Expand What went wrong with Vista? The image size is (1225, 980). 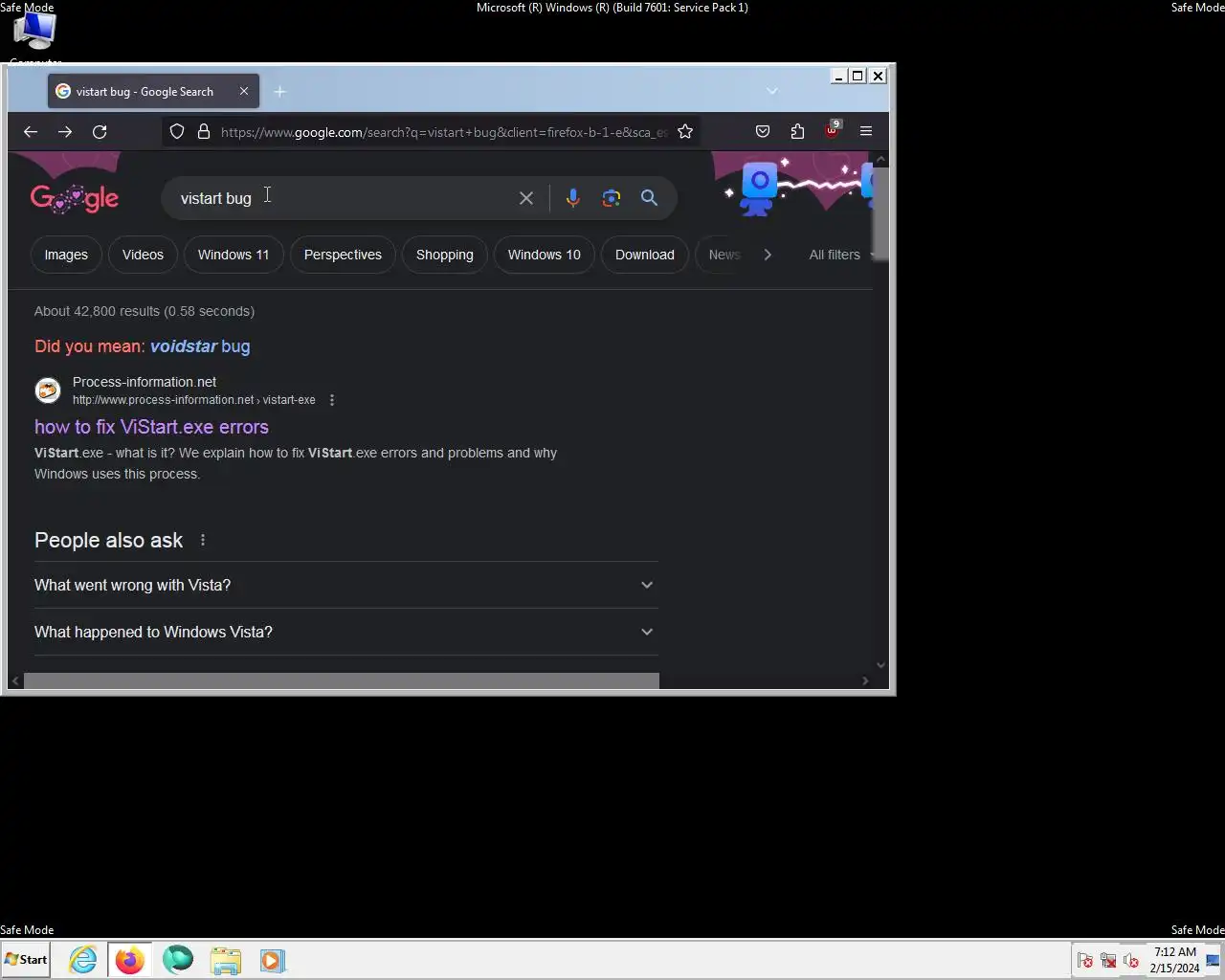345,585
